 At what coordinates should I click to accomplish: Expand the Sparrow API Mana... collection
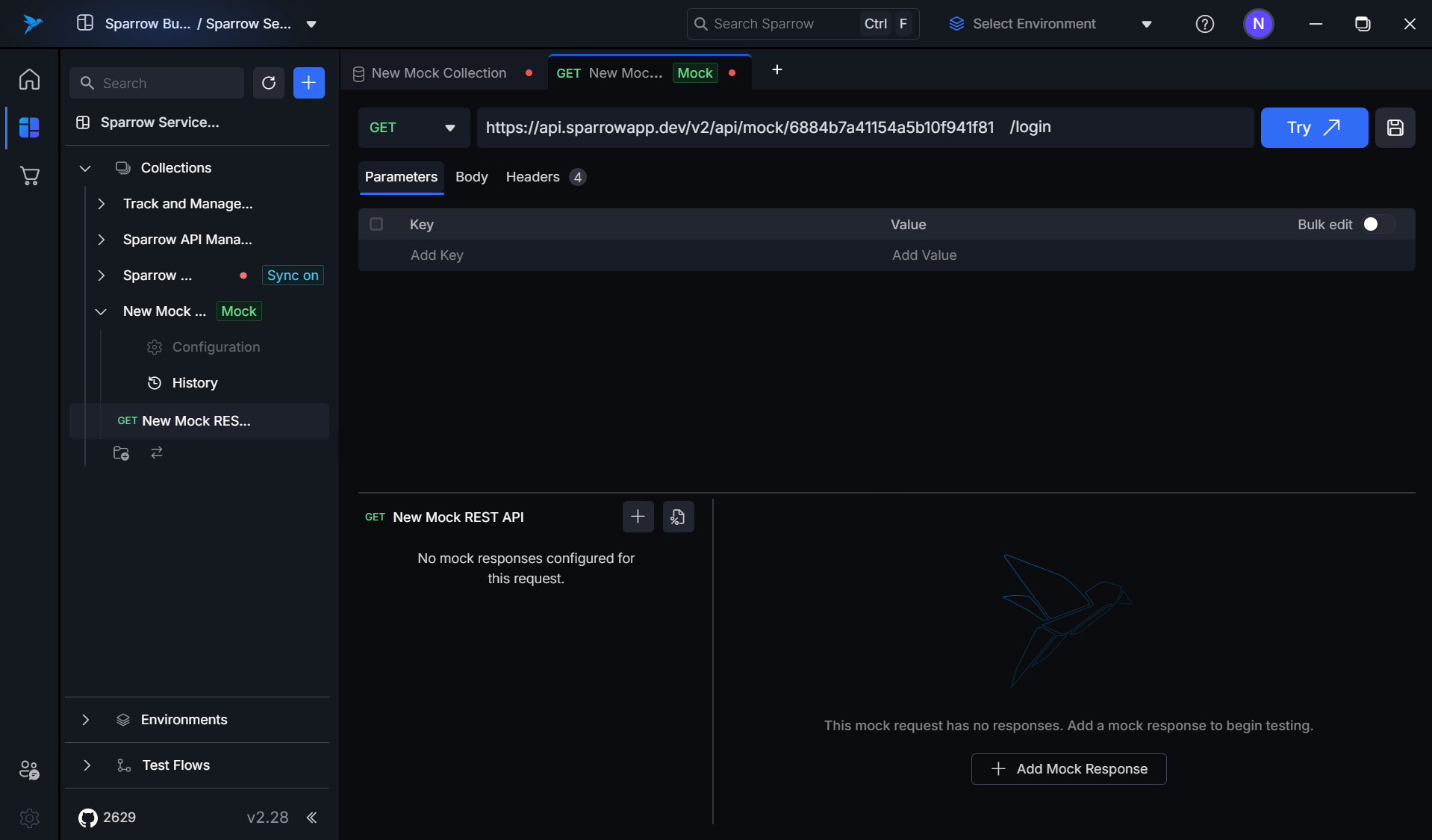102,240
